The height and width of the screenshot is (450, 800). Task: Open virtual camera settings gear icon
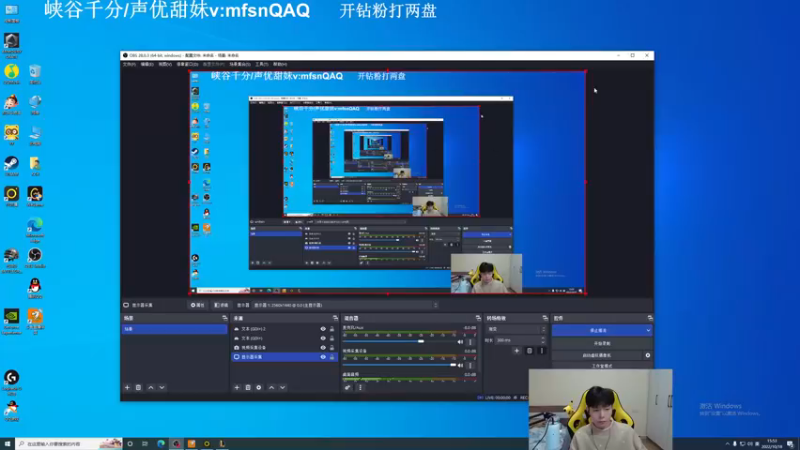pos(648,355)
